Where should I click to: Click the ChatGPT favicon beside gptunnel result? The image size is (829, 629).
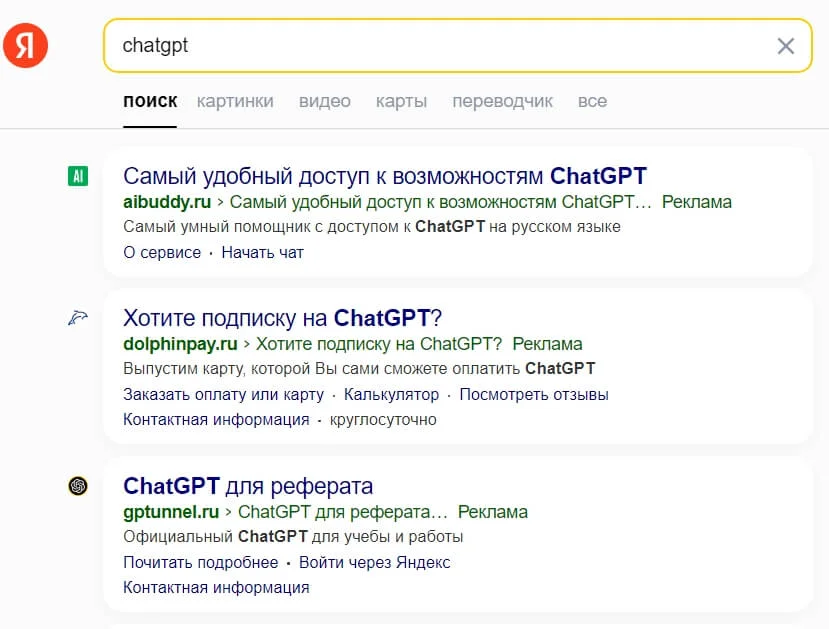[x=78, y=487]
